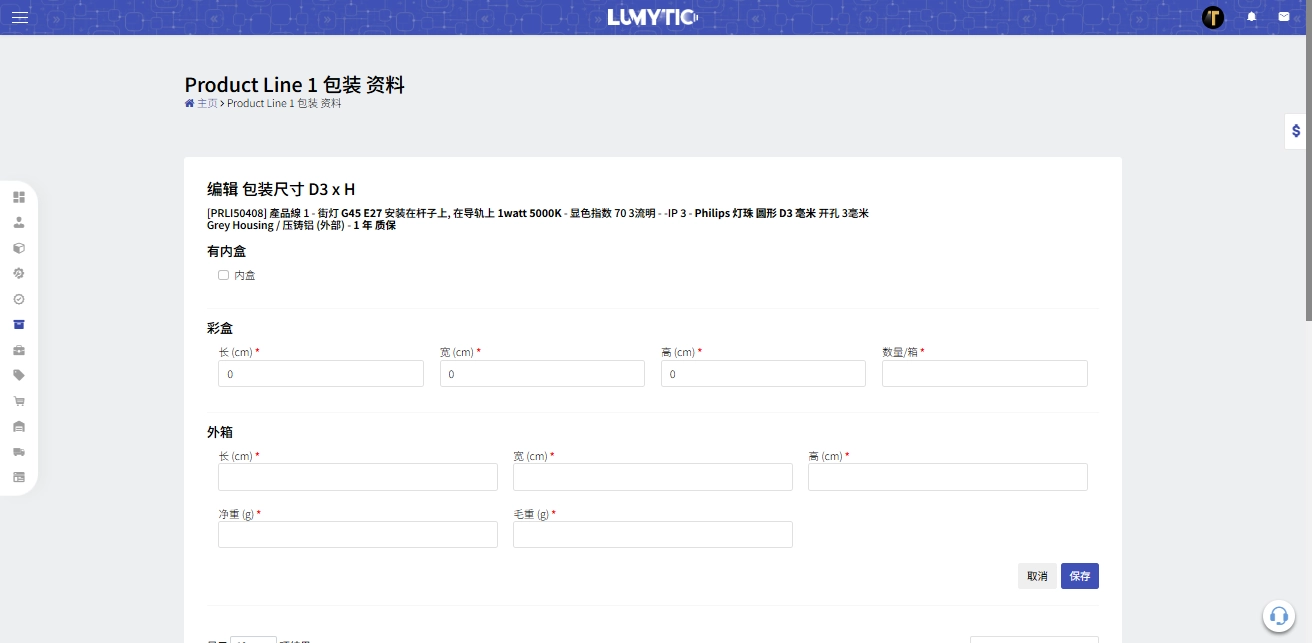The width and height of the screenshot is (1312, 643).
Task: Click the 外箱 净重 (g) input field
Action: click(357, 535)
